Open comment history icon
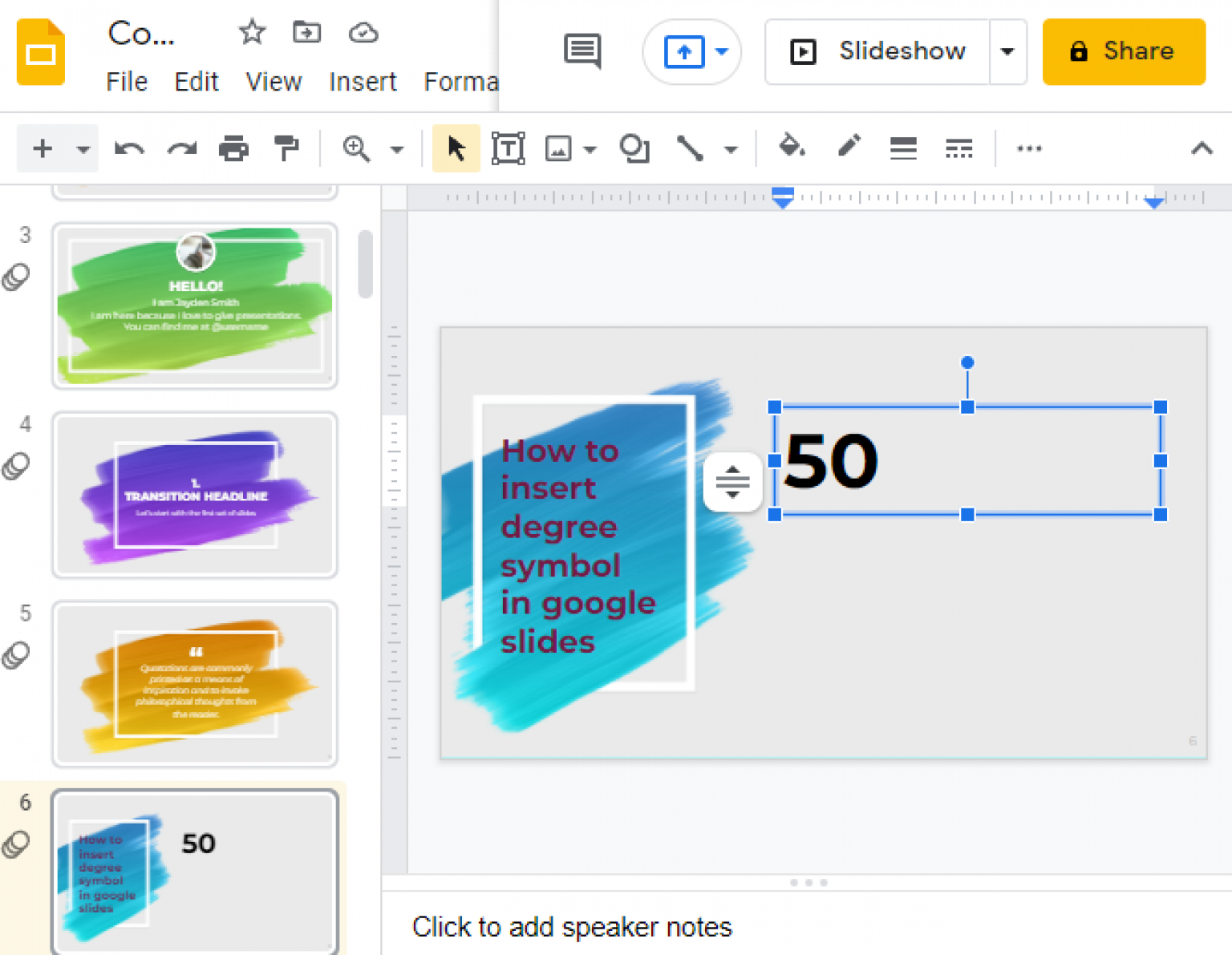1232x955 pixels. coord(582,51)
